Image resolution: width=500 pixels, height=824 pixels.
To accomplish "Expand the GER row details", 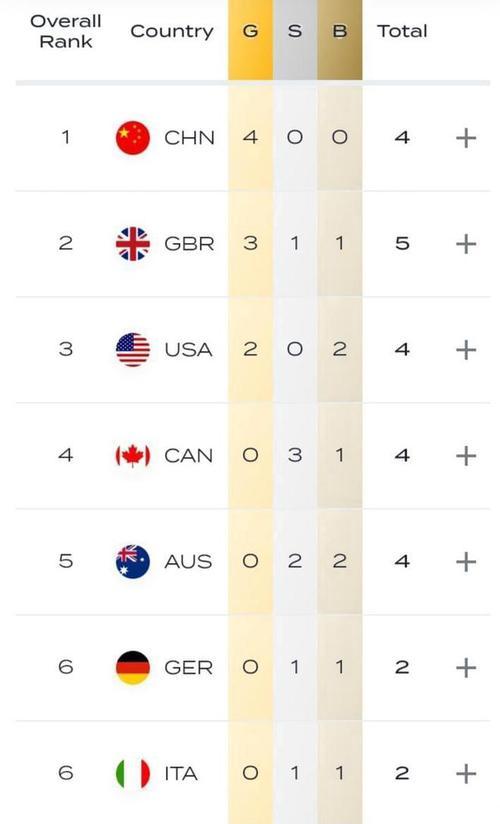I will [x=466, y=668].
